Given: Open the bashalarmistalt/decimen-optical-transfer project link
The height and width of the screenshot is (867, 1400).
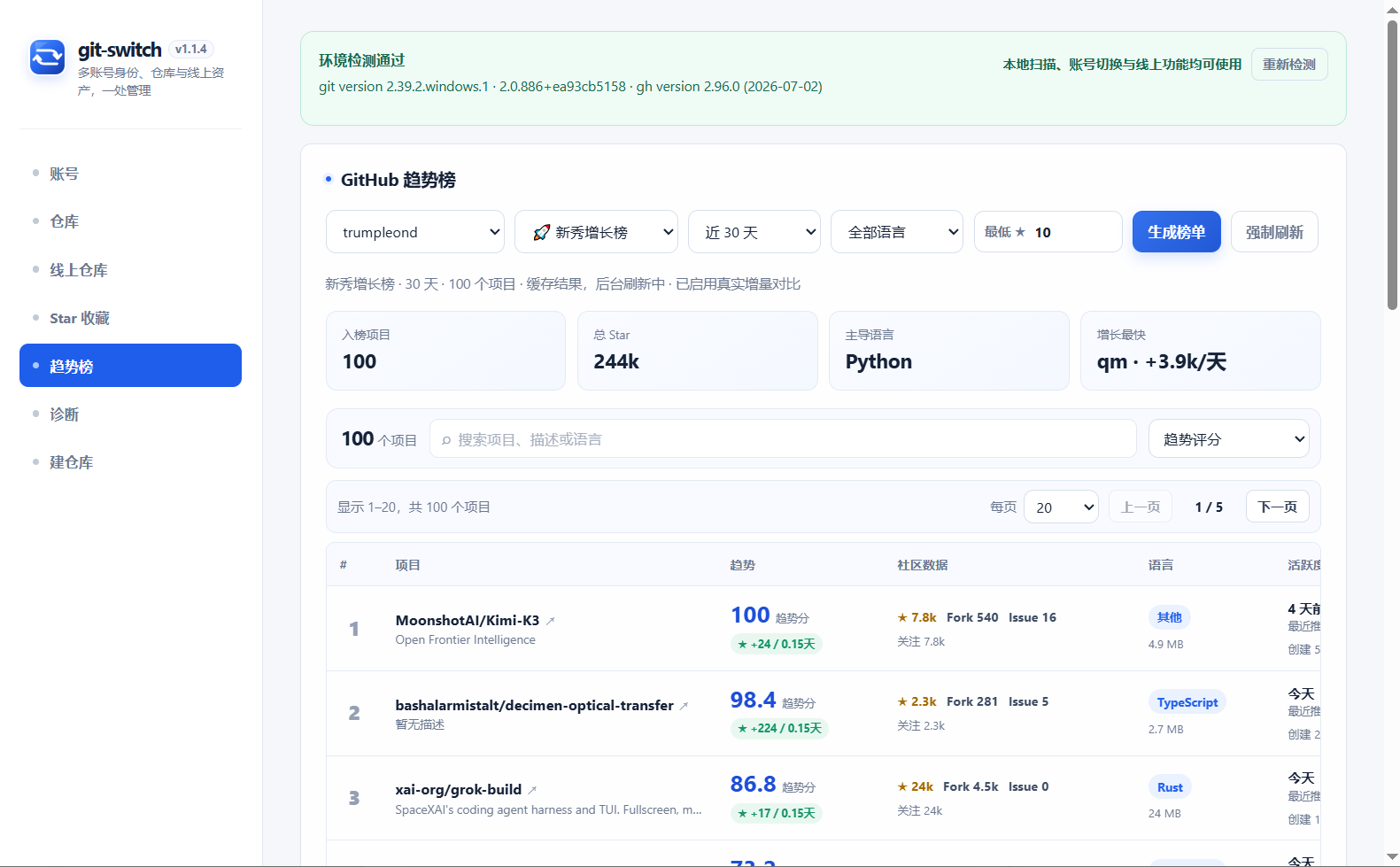Looking at the screenshot, I should (x=534, y=705).
